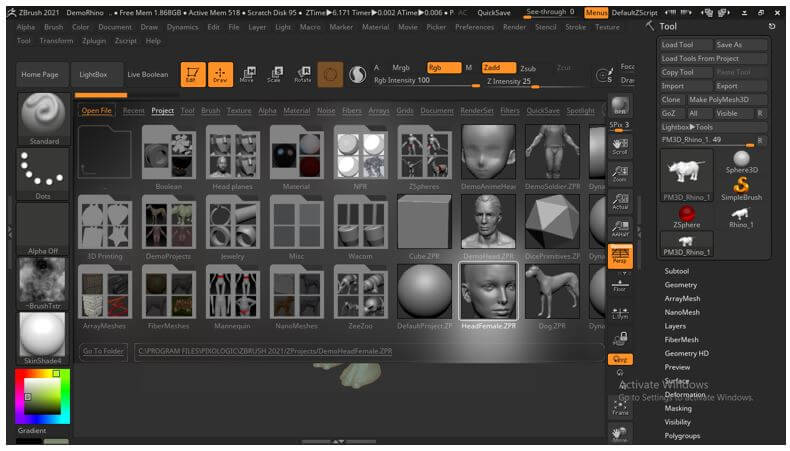
Task: Expand the Geometry section
Action: click(680, 285)
